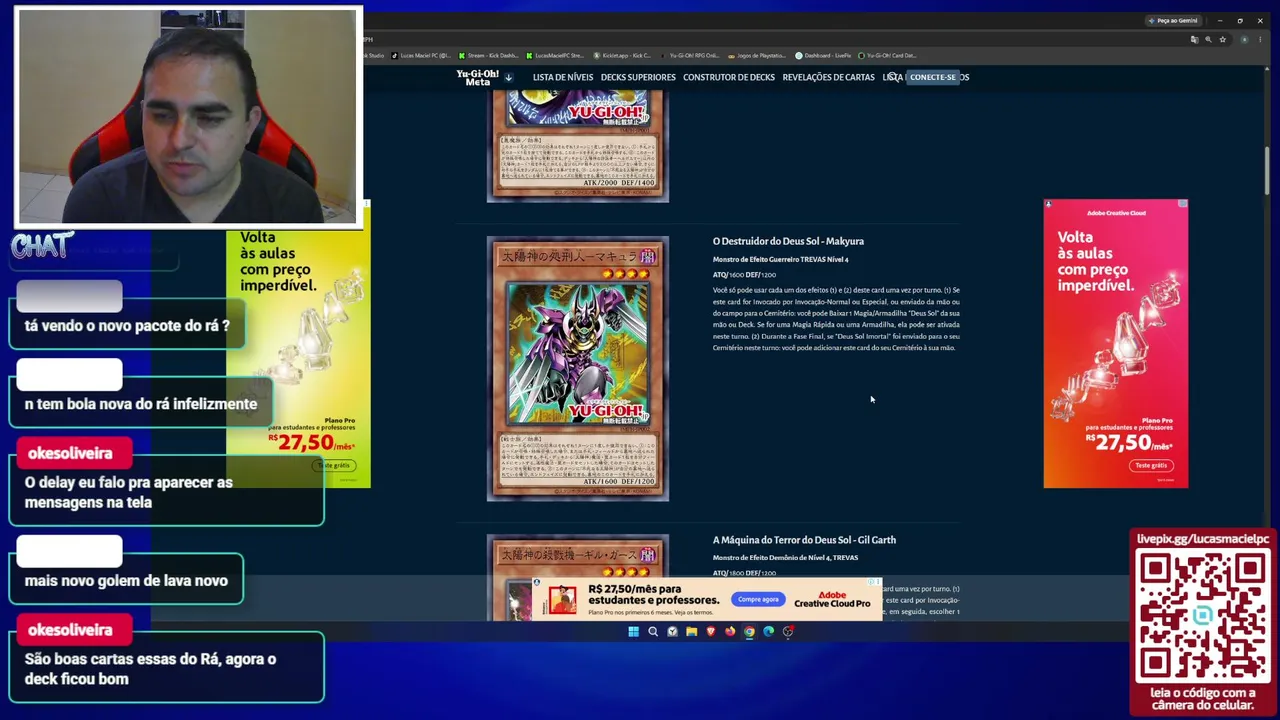Click the Makyura ATQ/1600 DEF/1200 stats text
Image resolution: width=1280 pixels, height=720 pixels.
point(744,274)
